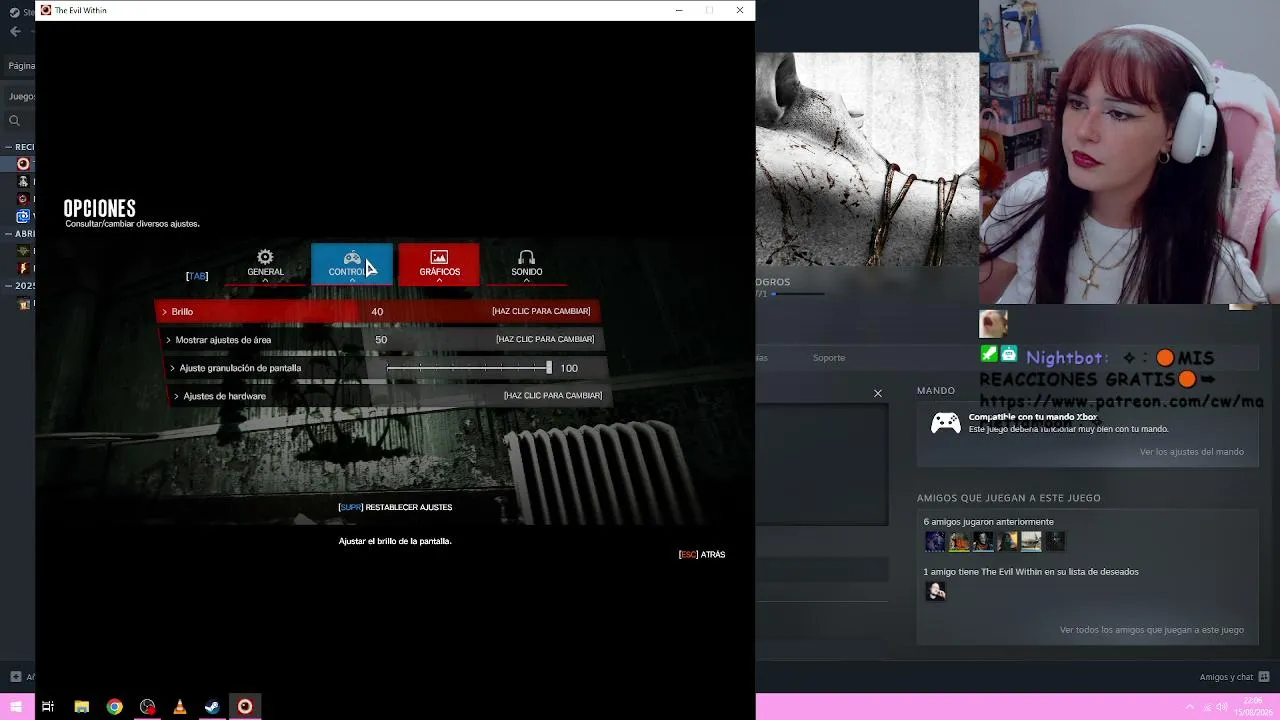Click HAZ CLIC PARA CAMBIAR for Mostrar ajustes

click(545, 339)
